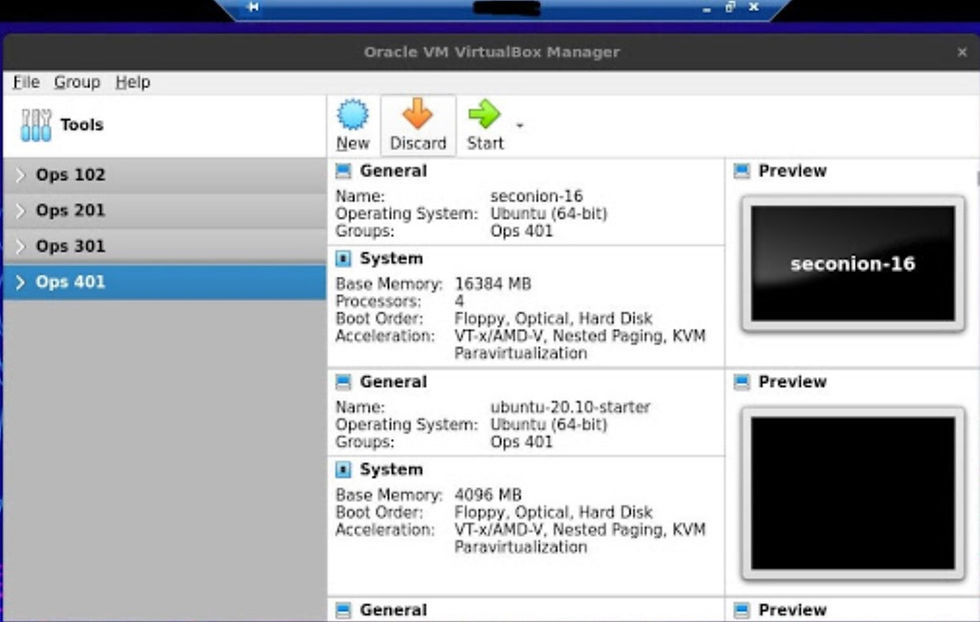The image size is (980, 622).
Task: Click the name value ubuntu-20.10-starter
Action: point(570,407)
